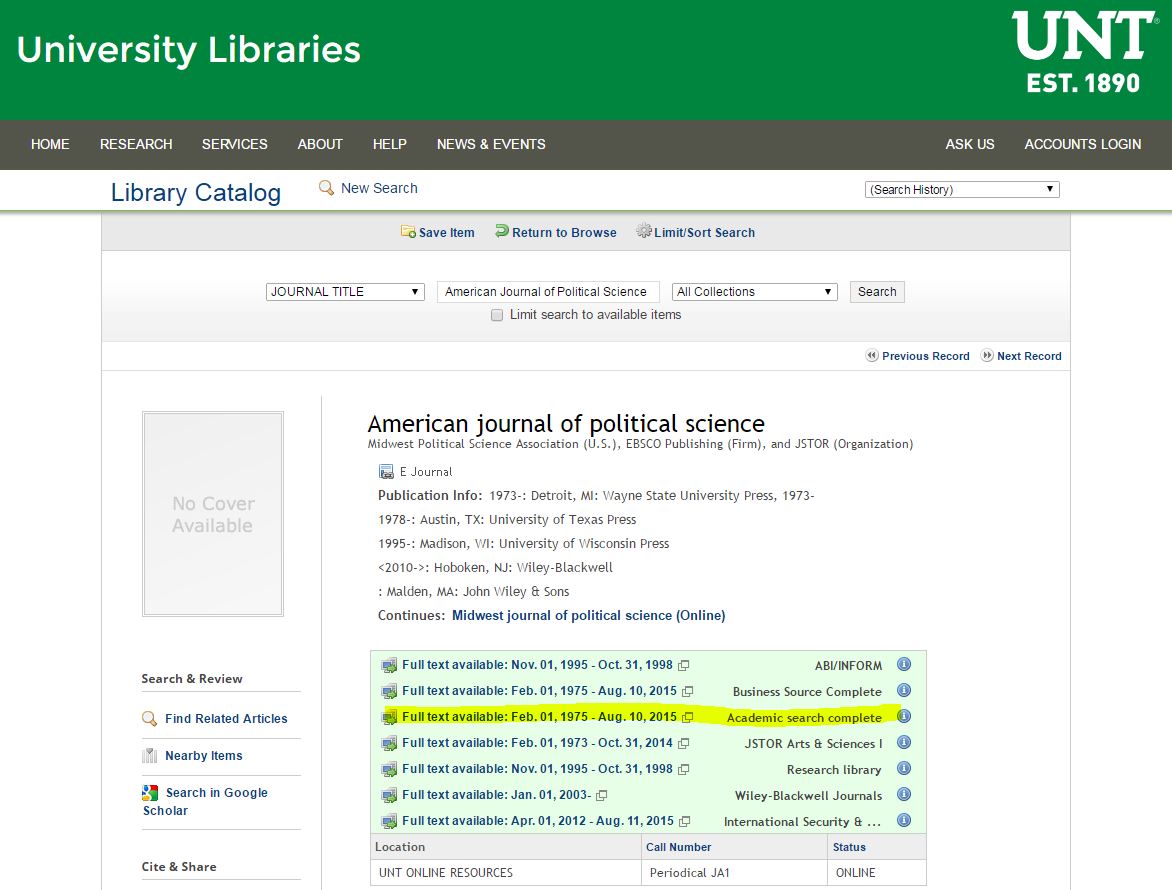Click the Previous Record arrow icon
Image resolution: width=1172 pixels, height=890 pixels.
tap(872, 356)
